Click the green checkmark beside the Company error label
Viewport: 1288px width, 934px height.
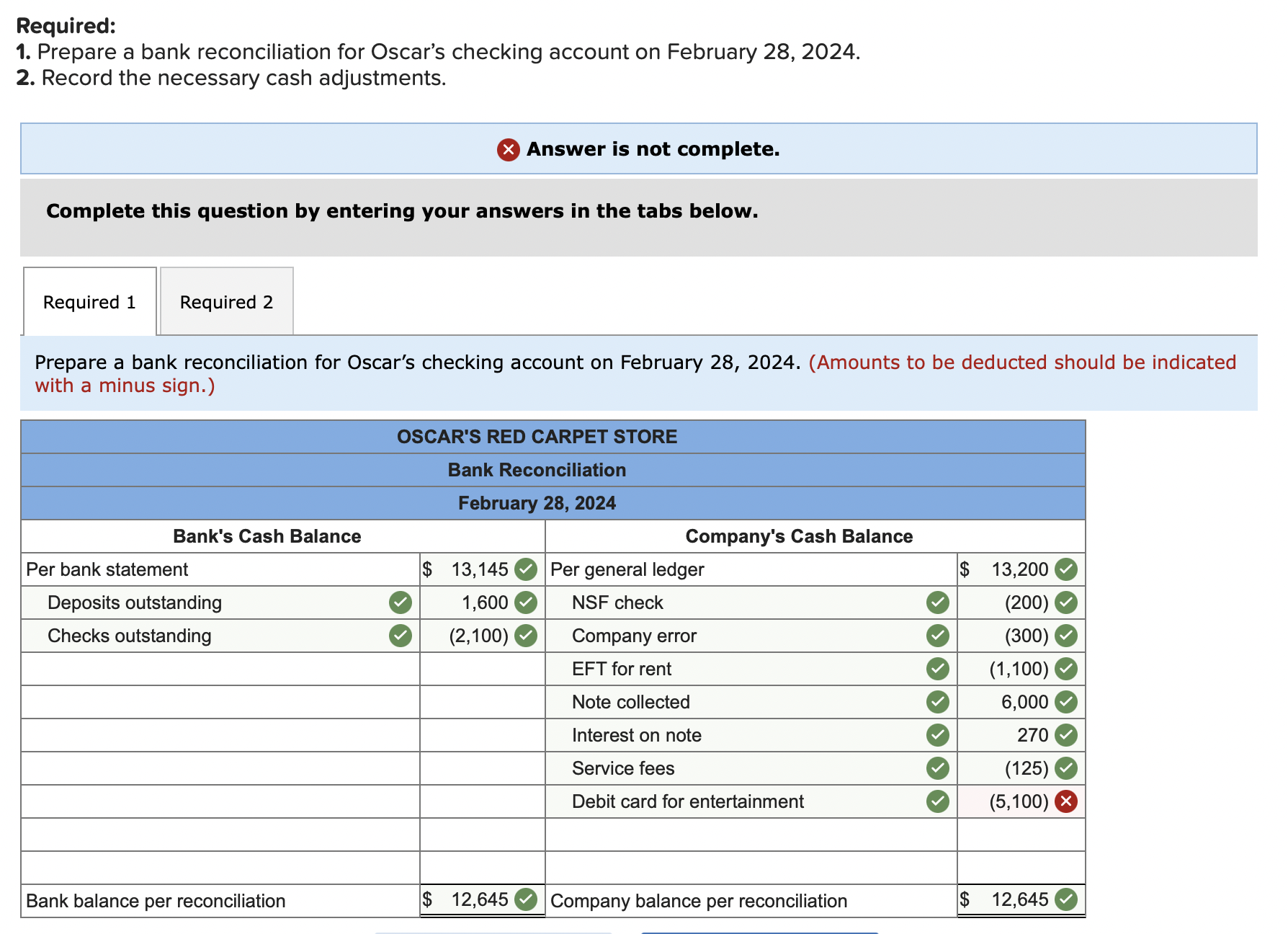tap(938, 636)
